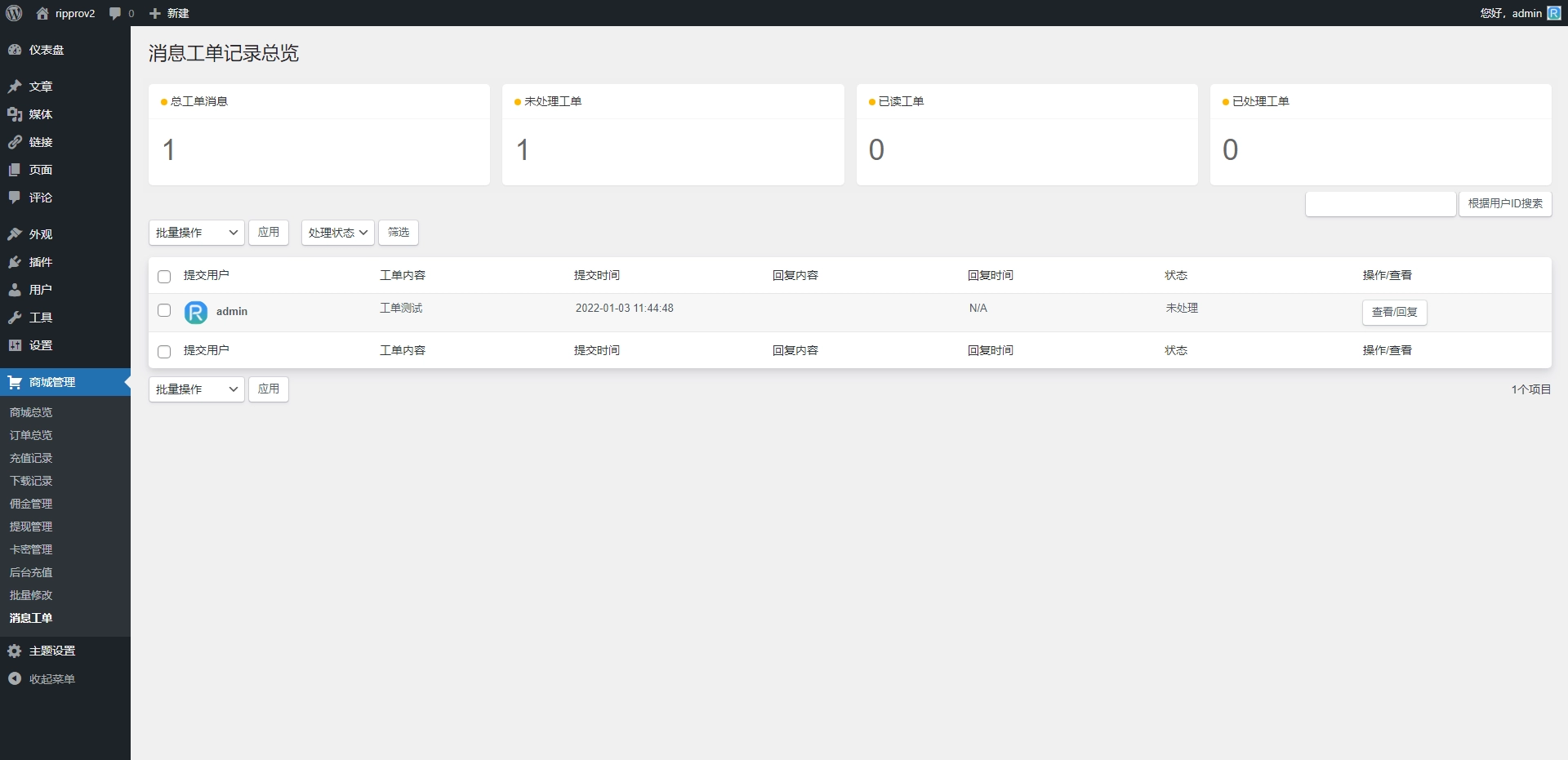This screenshot has height=760, width=1568.
Task: Go to 订单总览 submenu item
Action: [31, 435]
